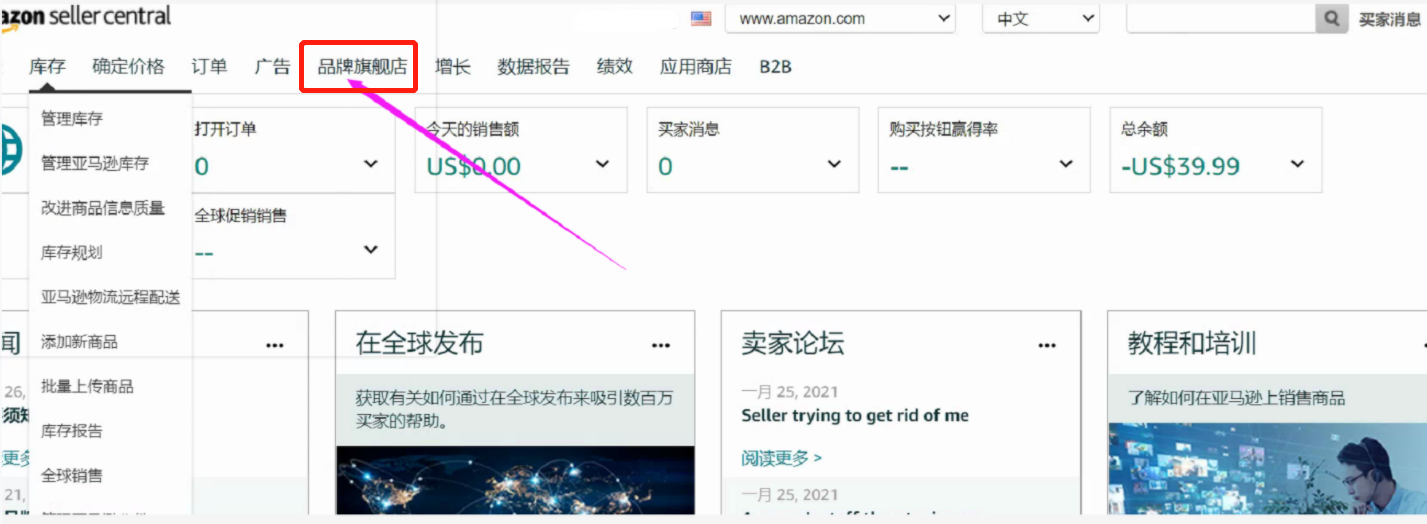Image resolution: width=1427 pixels, height=524 pixels.
Task: Open the 中文 language dropdown
Action: (x=1041, y=18)
